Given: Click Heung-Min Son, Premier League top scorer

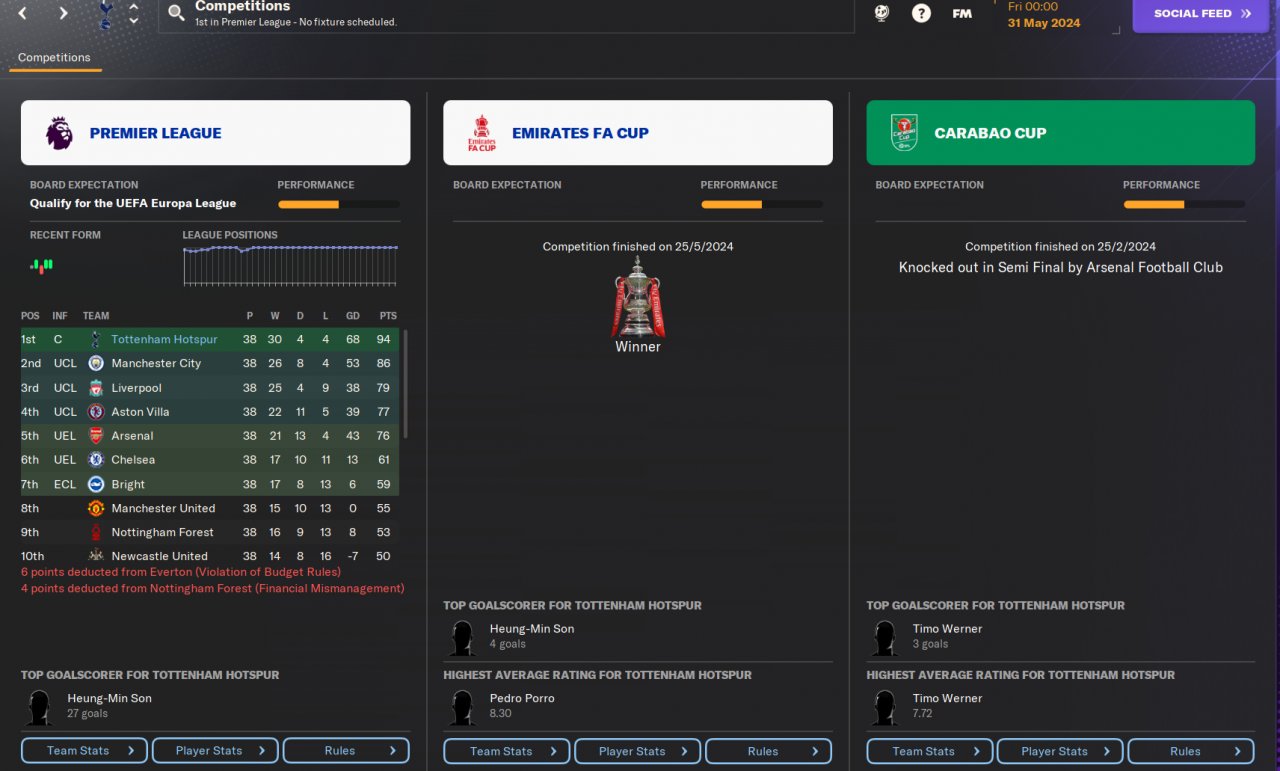Looking at the screenshot, I should click(109, 698).
